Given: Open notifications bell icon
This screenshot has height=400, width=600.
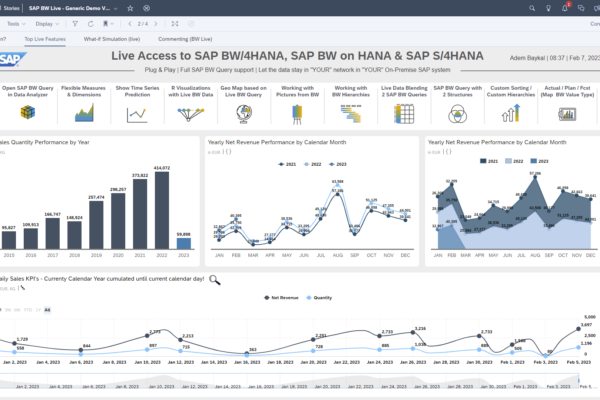Looking at the screenshot, I should (x=565, y=8).
